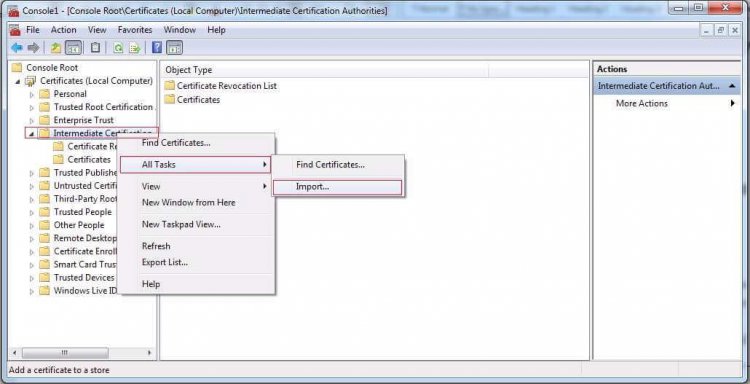Go back with the blue Back arrow
The image size is (750, 384).
pos(17,47)
